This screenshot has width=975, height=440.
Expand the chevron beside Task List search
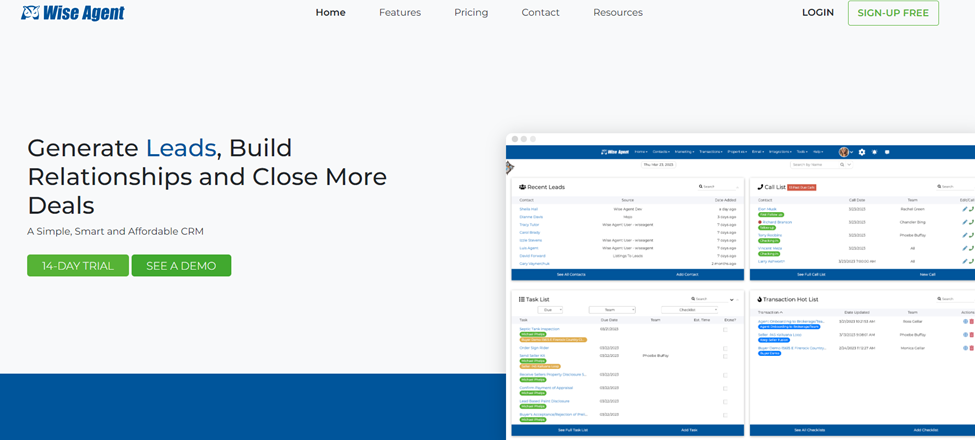pos(731,300)
